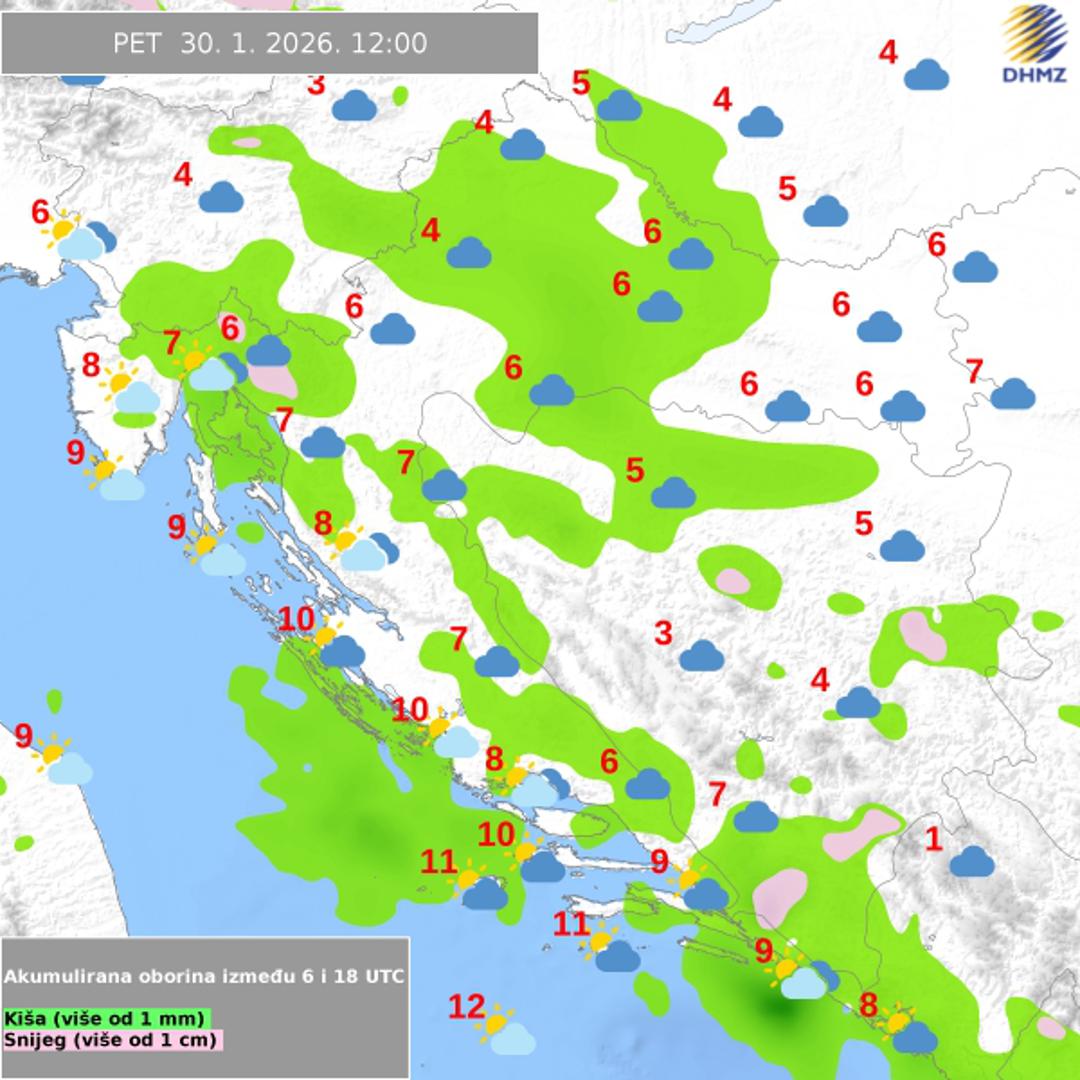The width and height of the screenshot is (1080, 1080).
Task: Click the cloud icon right of the far-right 7
Action: click(x=1012, y=394)
